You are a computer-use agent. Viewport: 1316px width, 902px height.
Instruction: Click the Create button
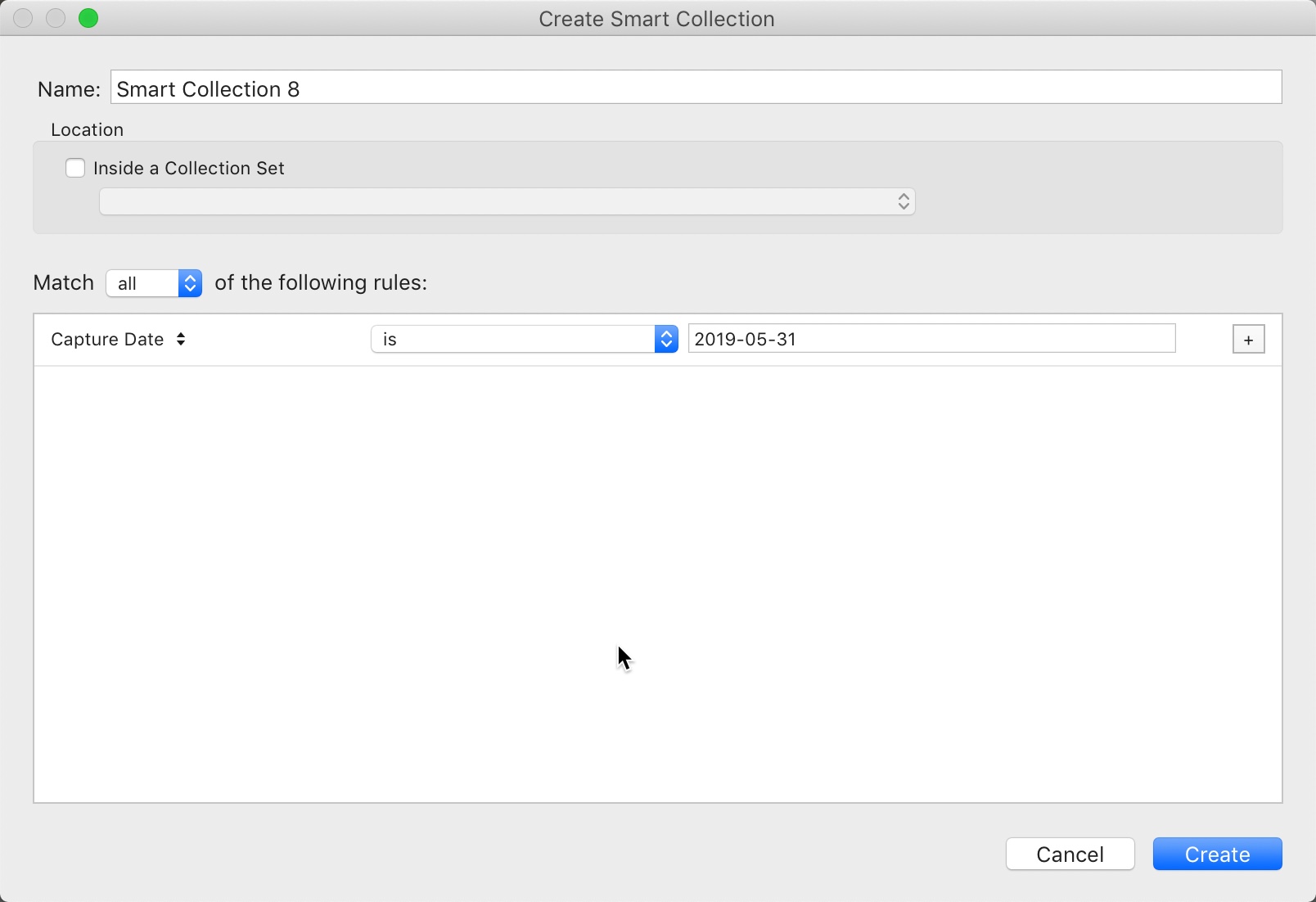[x=1217, y=854]
